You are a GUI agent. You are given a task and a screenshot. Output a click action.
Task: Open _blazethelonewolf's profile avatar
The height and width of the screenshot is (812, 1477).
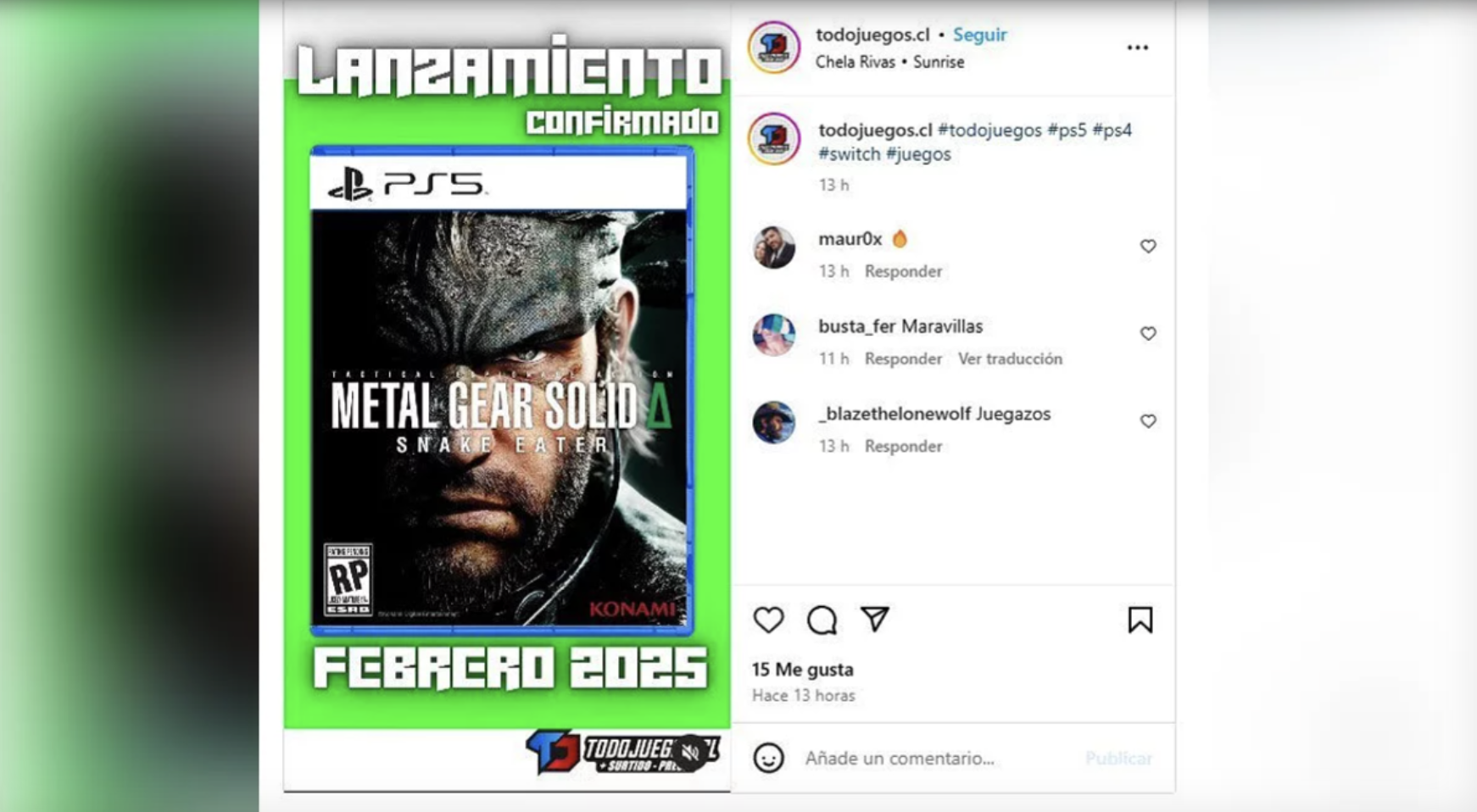click(x=774, y=422)
